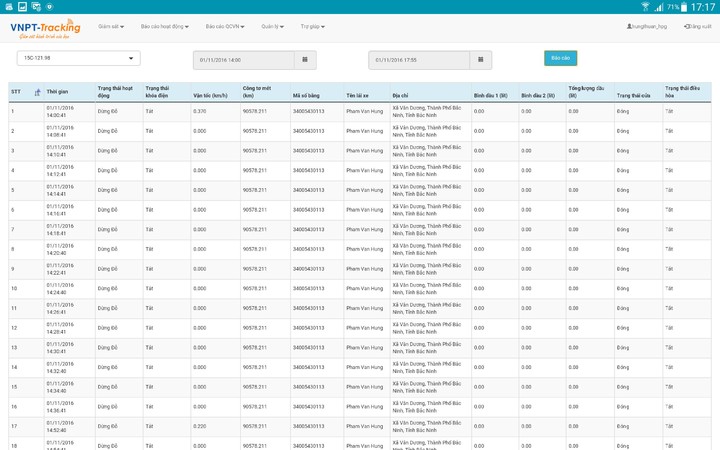The image size is (720, 450).
Task: Tap the shield notification icon in status bar
Action: (x=50, y=6)
